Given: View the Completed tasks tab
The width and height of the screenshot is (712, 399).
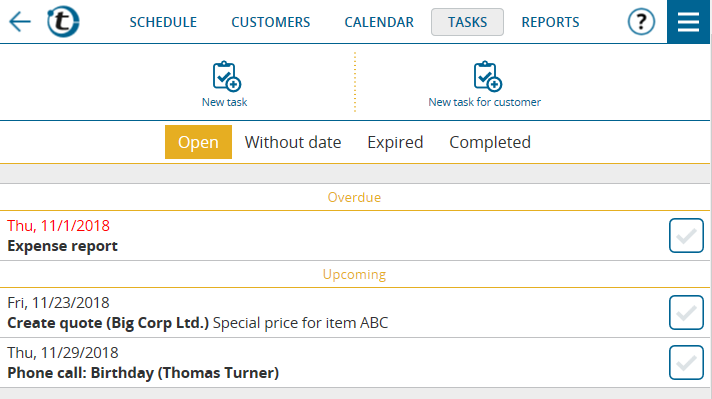Looking at the screenshot, I should [x=490, y=142].
